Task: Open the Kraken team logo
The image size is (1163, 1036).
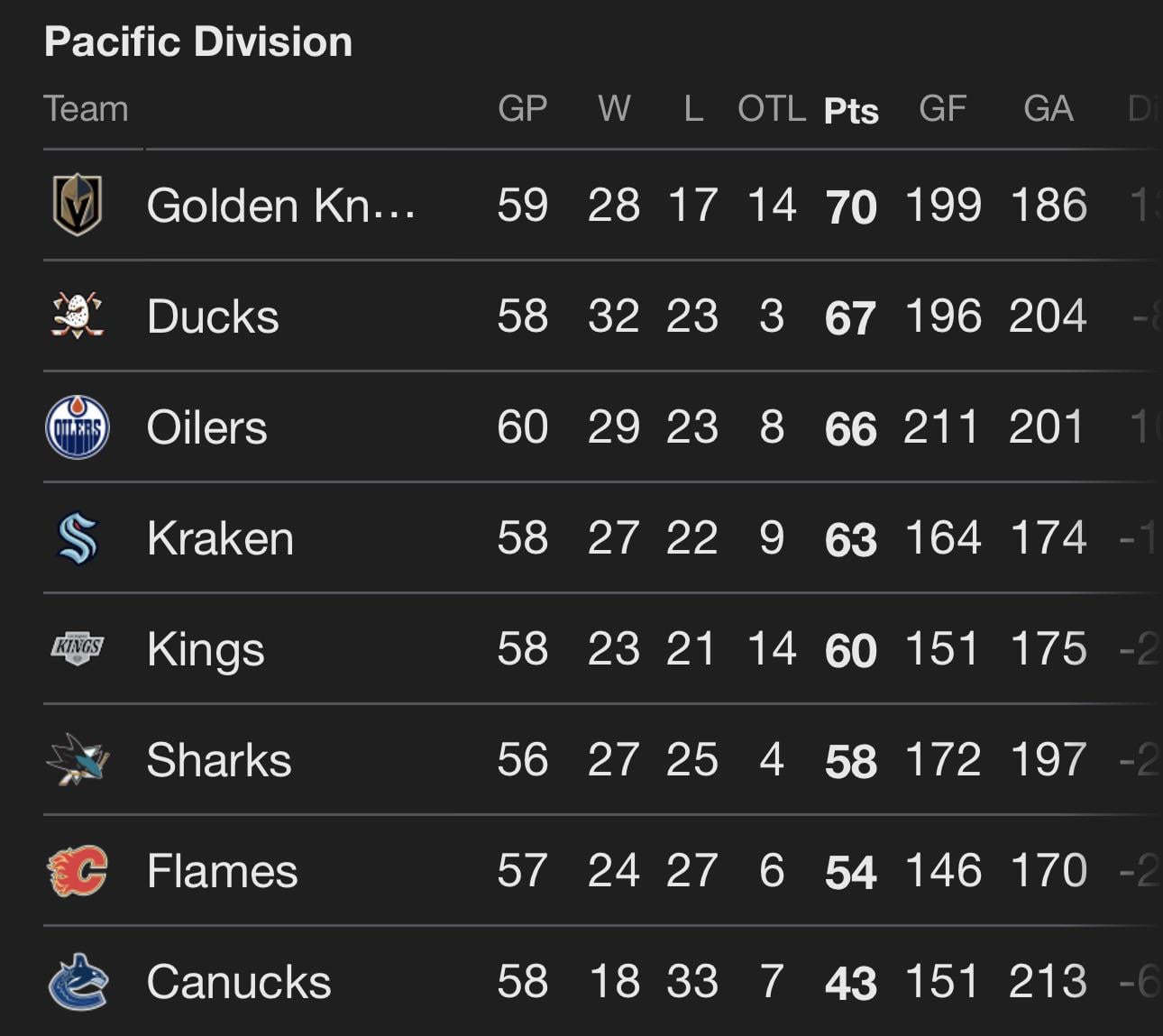Action: click(x=77, y=538)
